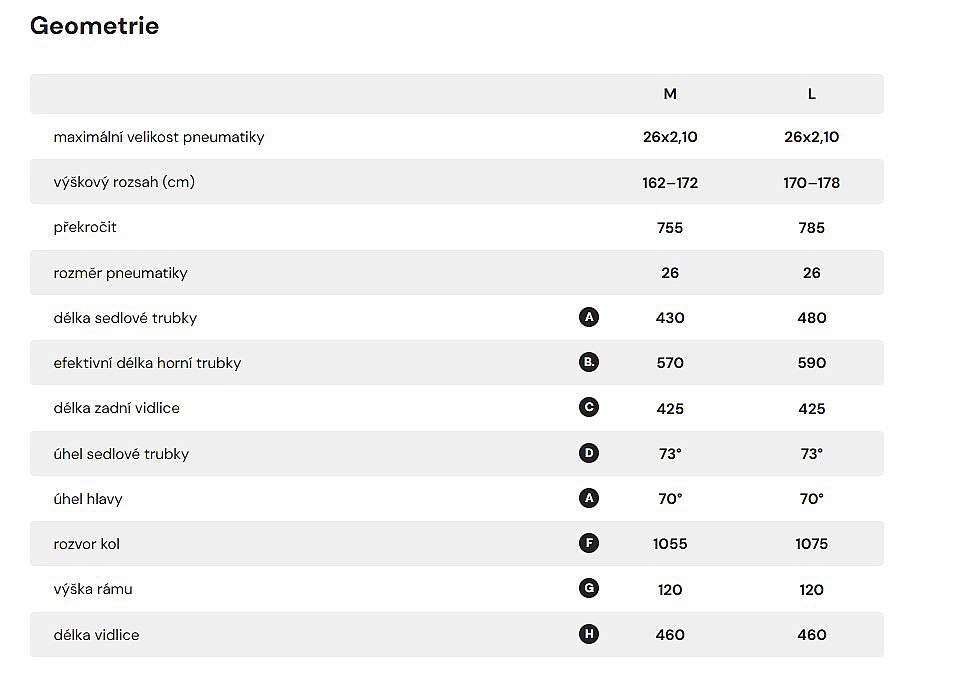Click the H badge for délka vidlice

[x=589, y=634]
